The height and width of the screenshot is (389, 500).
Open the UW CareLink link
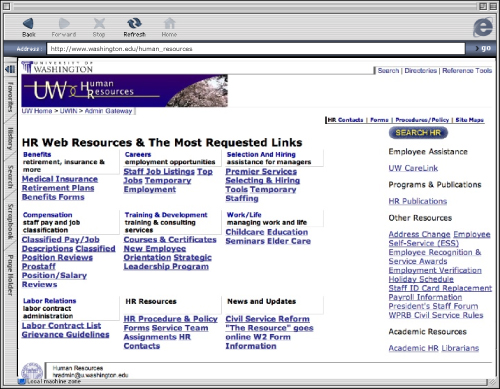(x=413, y=168)
